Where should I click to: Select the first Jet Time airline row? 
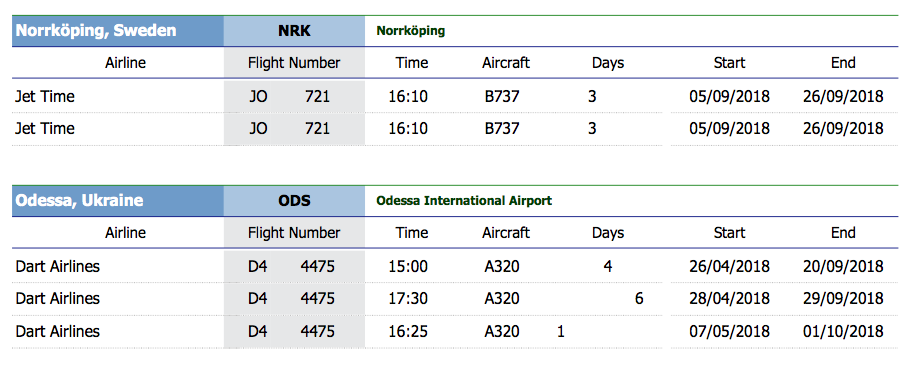point(455,96)
